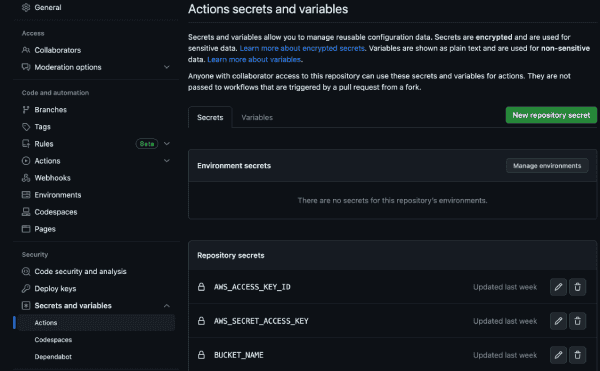Expand the Rules sidebar section chevron
Screen dimensions: 600x371
pos(167,144)
